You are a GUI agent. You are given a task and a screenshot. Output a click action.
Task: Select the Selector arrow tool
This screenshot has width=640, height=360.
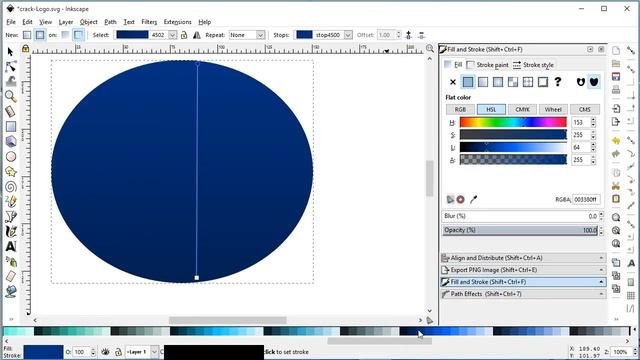pos(11,52)
